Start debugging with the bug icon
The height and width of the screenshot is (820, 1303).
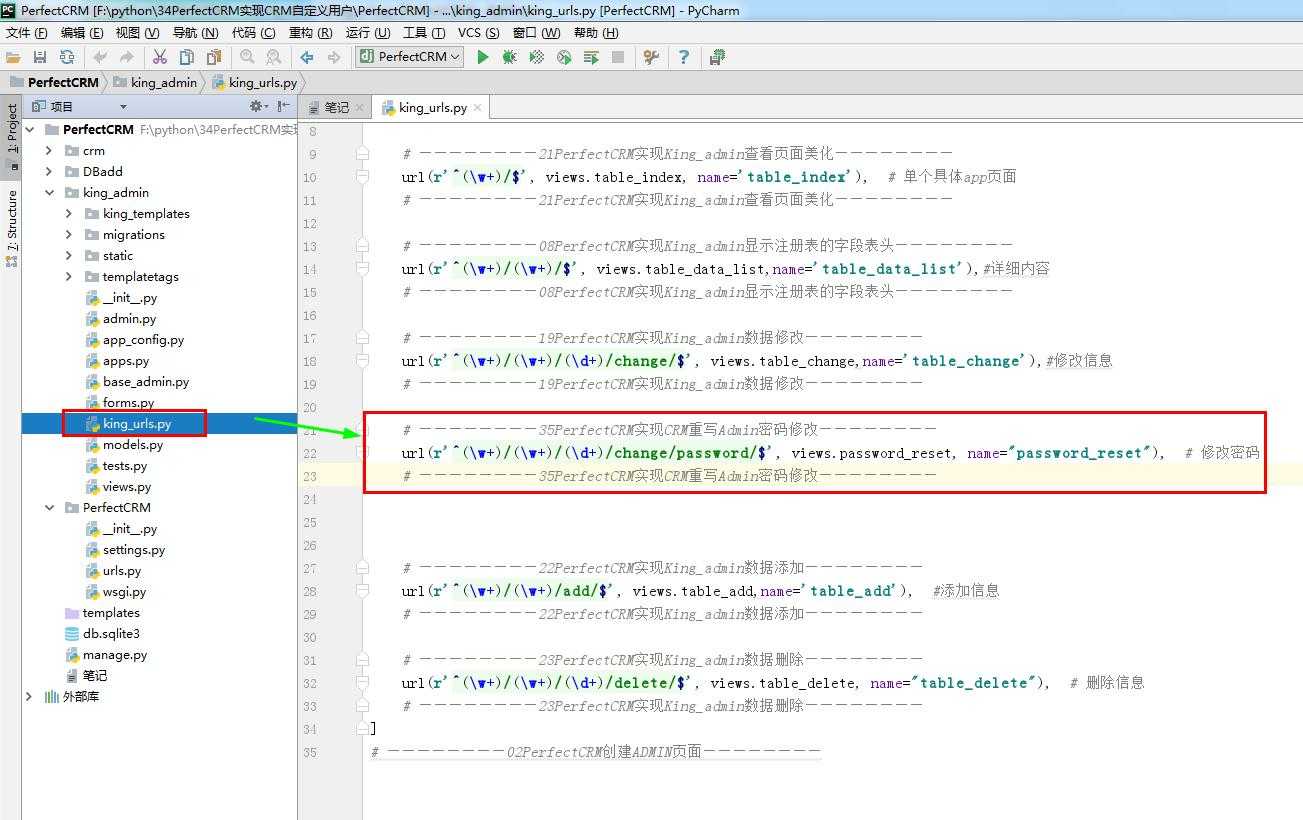point(510,57)
